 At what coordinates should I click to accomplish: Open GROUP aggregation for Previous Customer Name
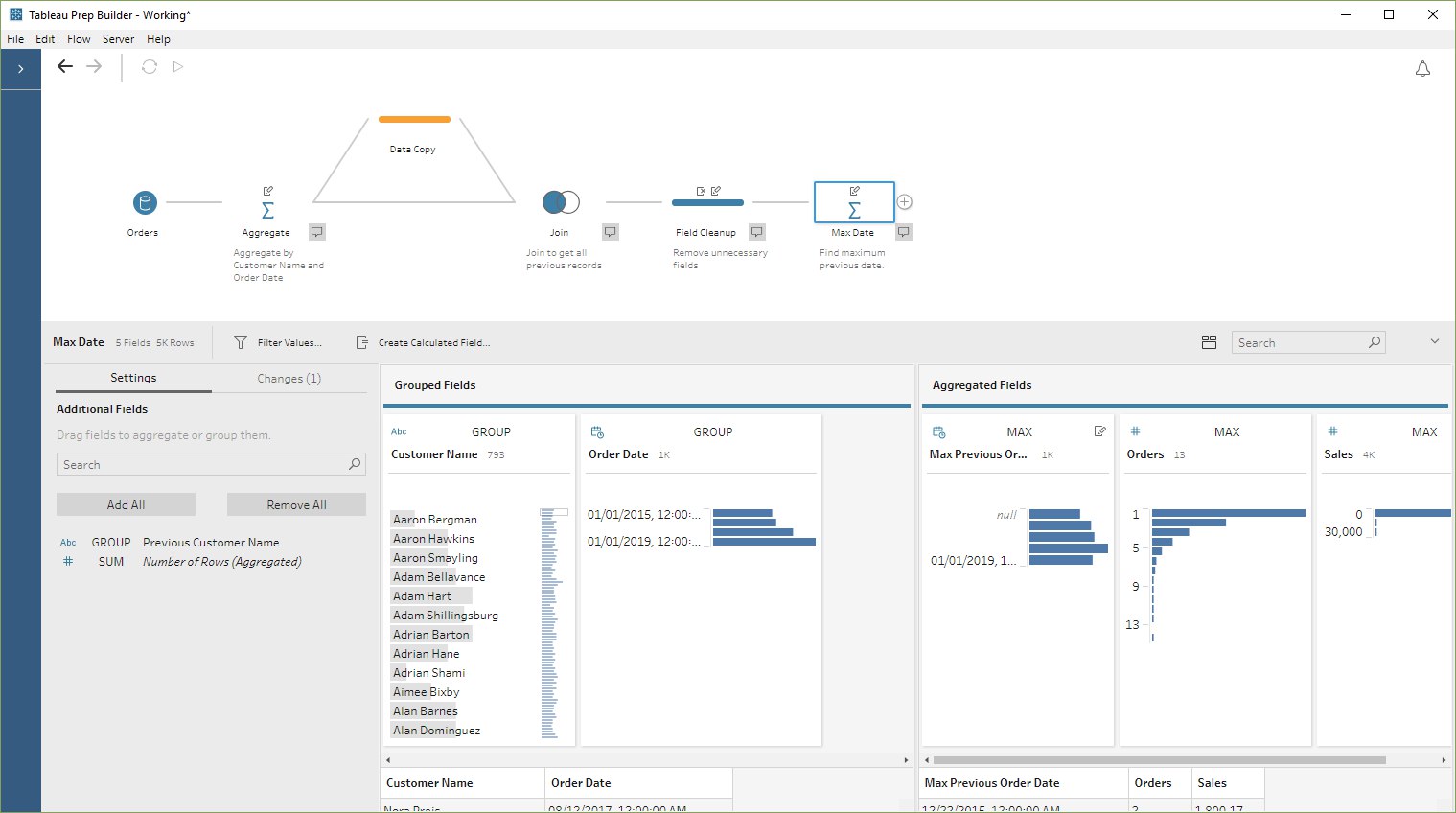pos(111,543)
